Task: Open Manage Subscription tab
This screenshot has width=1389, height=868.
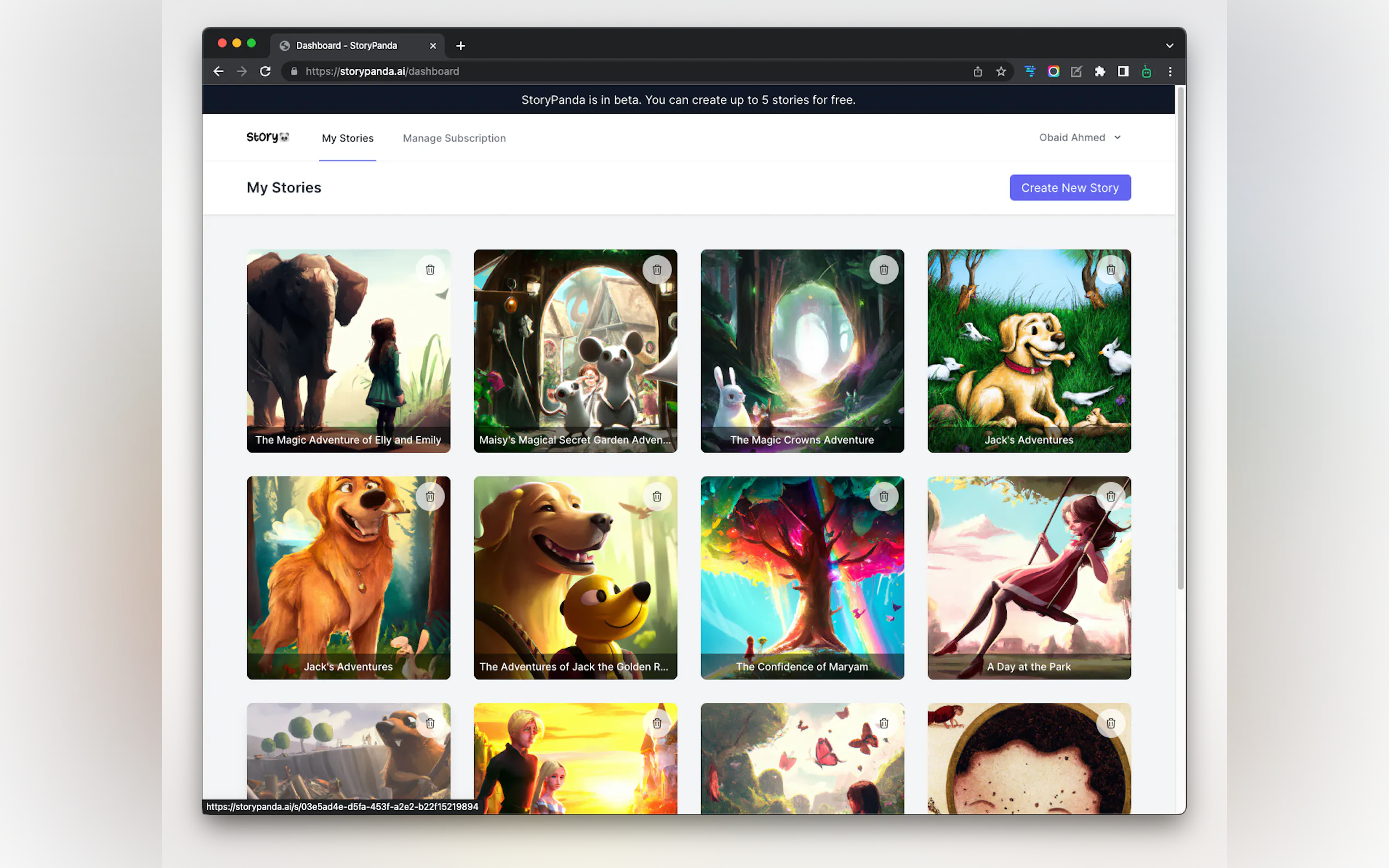Action: [x=454, y=138]
